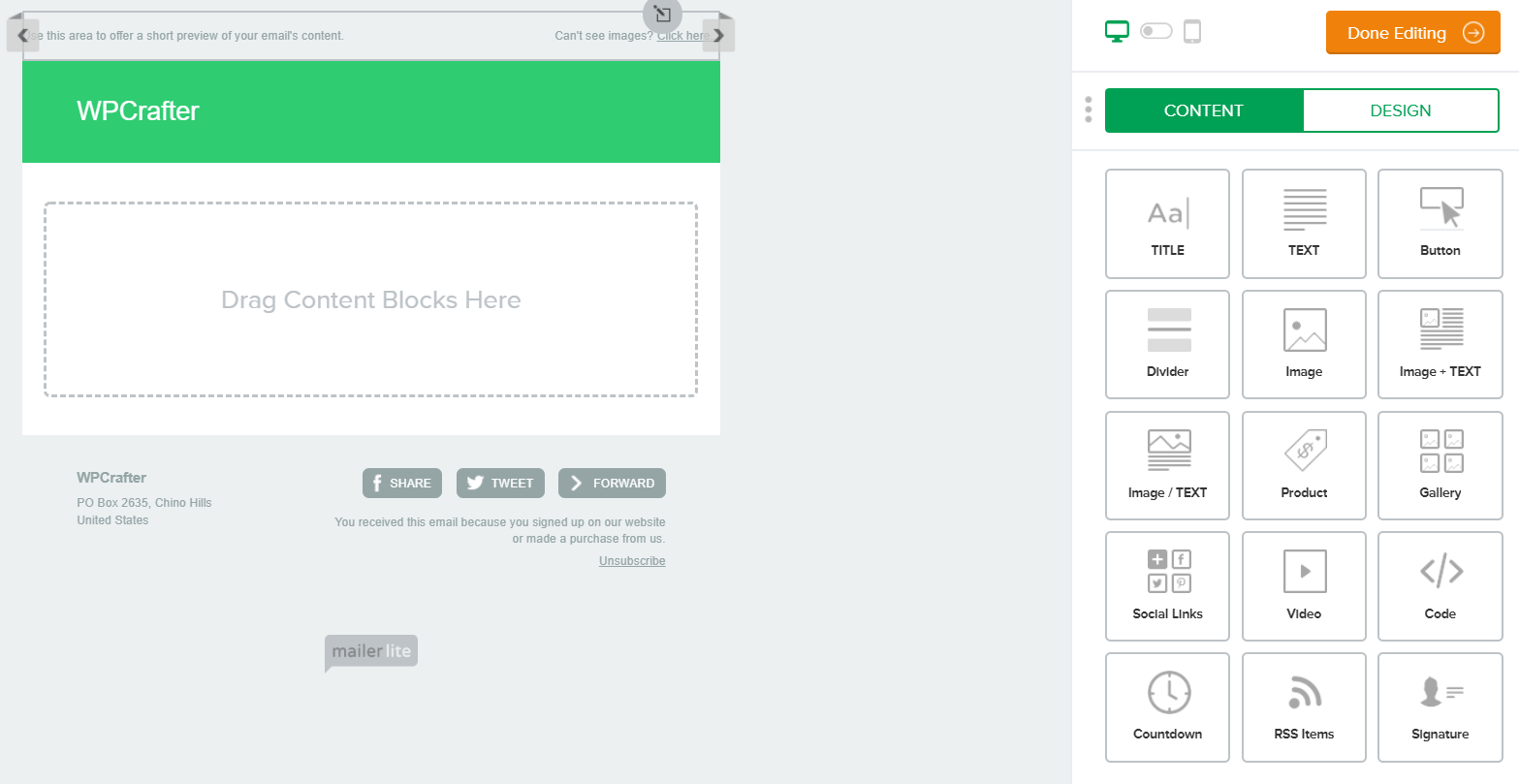Click the preheader preview text
The image size is (1519, 784).
click(185, 36)
